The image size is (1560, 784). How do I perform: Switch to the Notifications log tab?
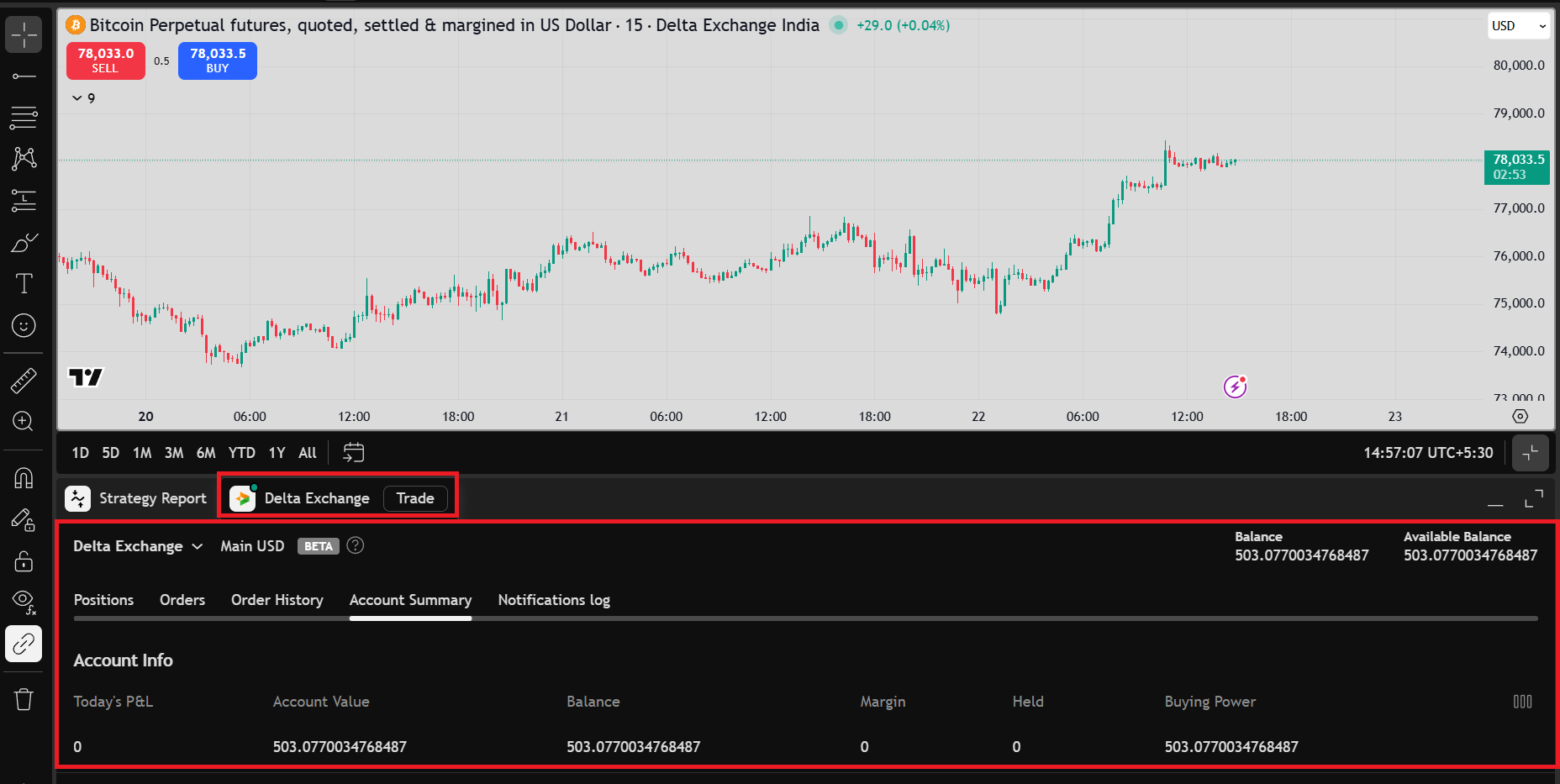coord(554,600)
